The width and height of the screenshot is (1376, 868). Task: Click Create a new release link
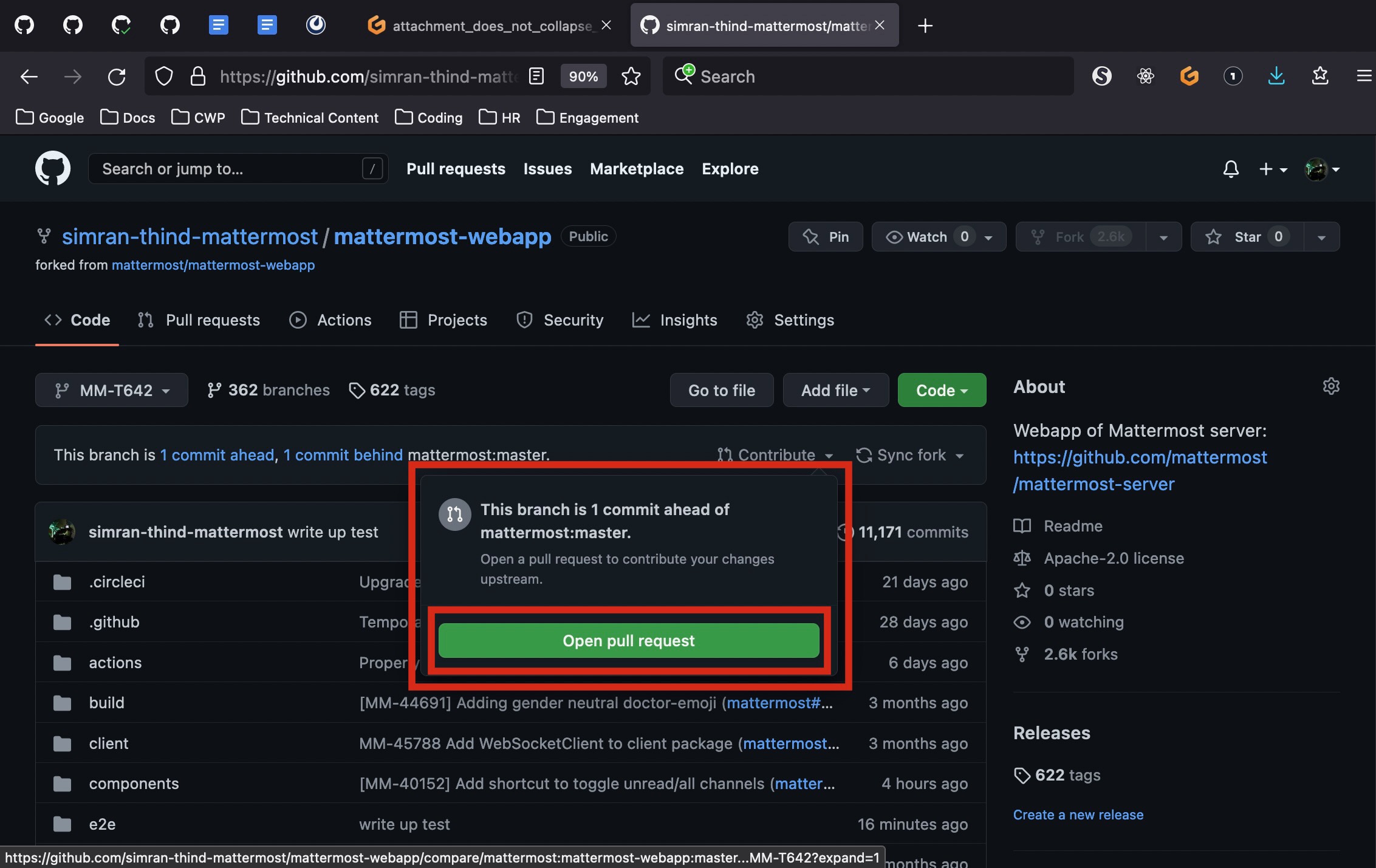click(x=1078, y=815)
